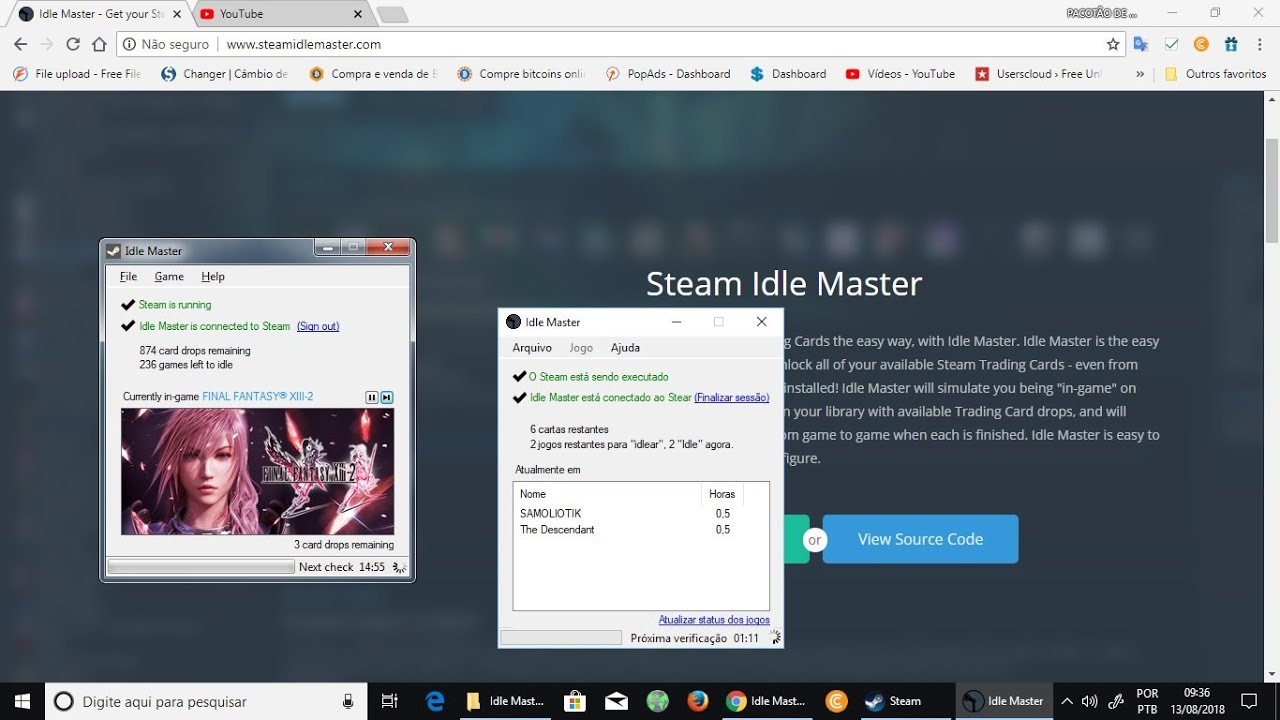
Task: Open Task View on the taskbar
Action: click(x=390, y=701)
